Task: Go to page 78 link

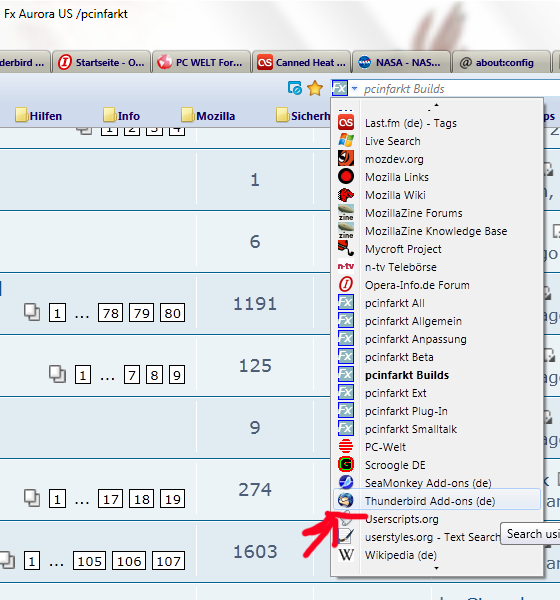Action: 111,313
